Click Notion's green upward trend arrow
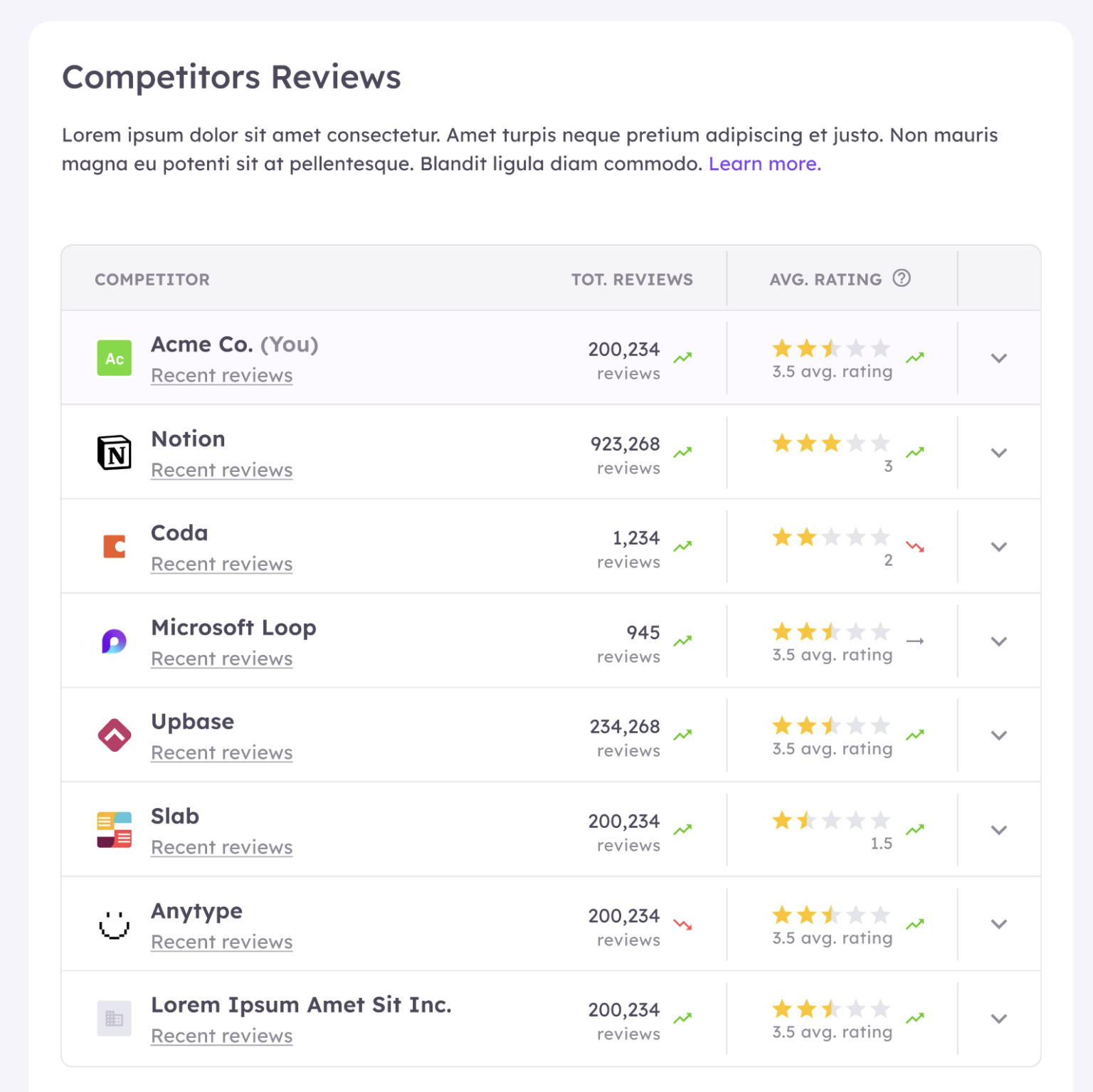 [x=684, y=451]
